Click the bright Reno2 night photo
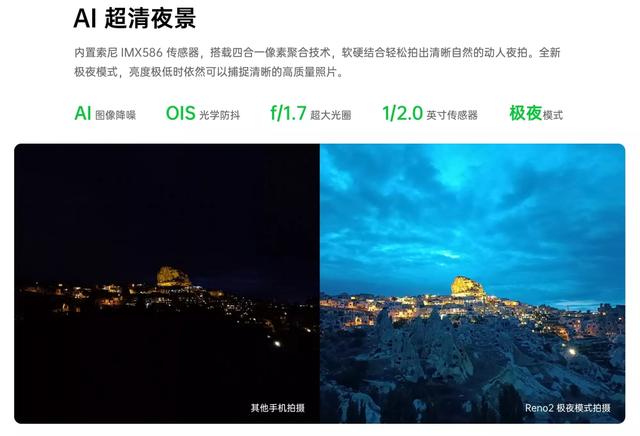 472,283
